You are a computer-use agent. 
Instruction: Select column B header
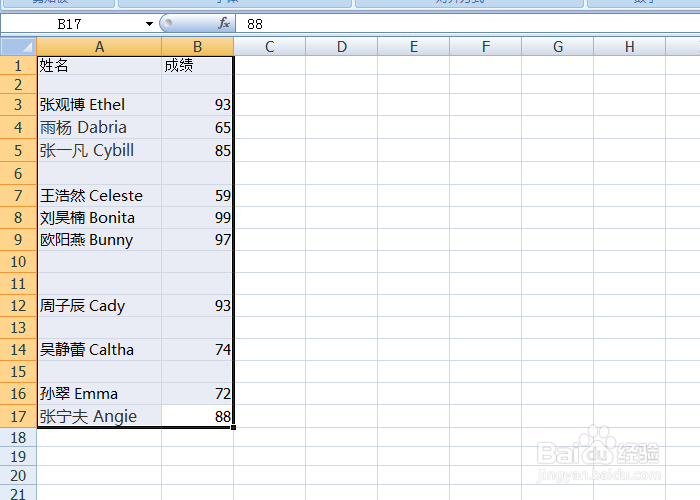coord(197,46)
